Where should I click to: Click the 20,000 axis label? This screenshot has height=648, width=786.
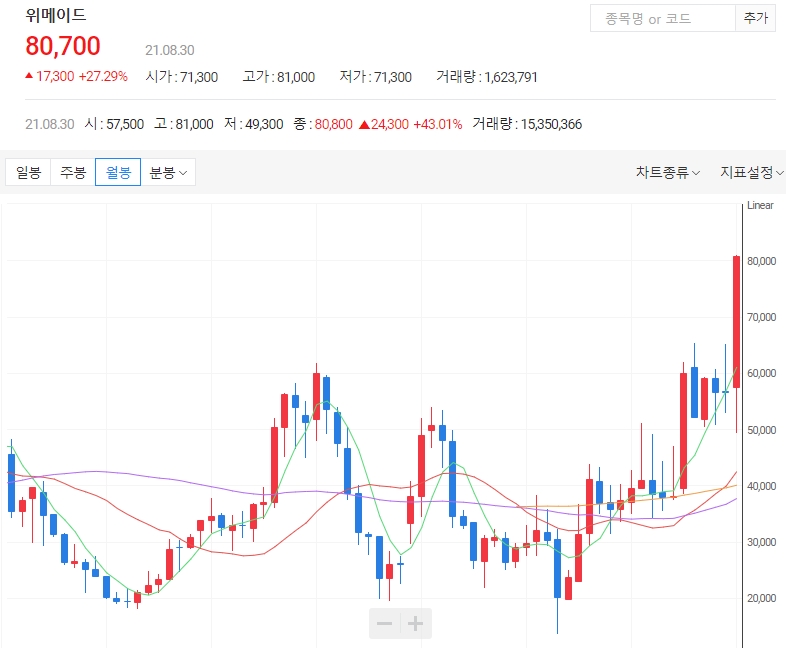point(761,598)
